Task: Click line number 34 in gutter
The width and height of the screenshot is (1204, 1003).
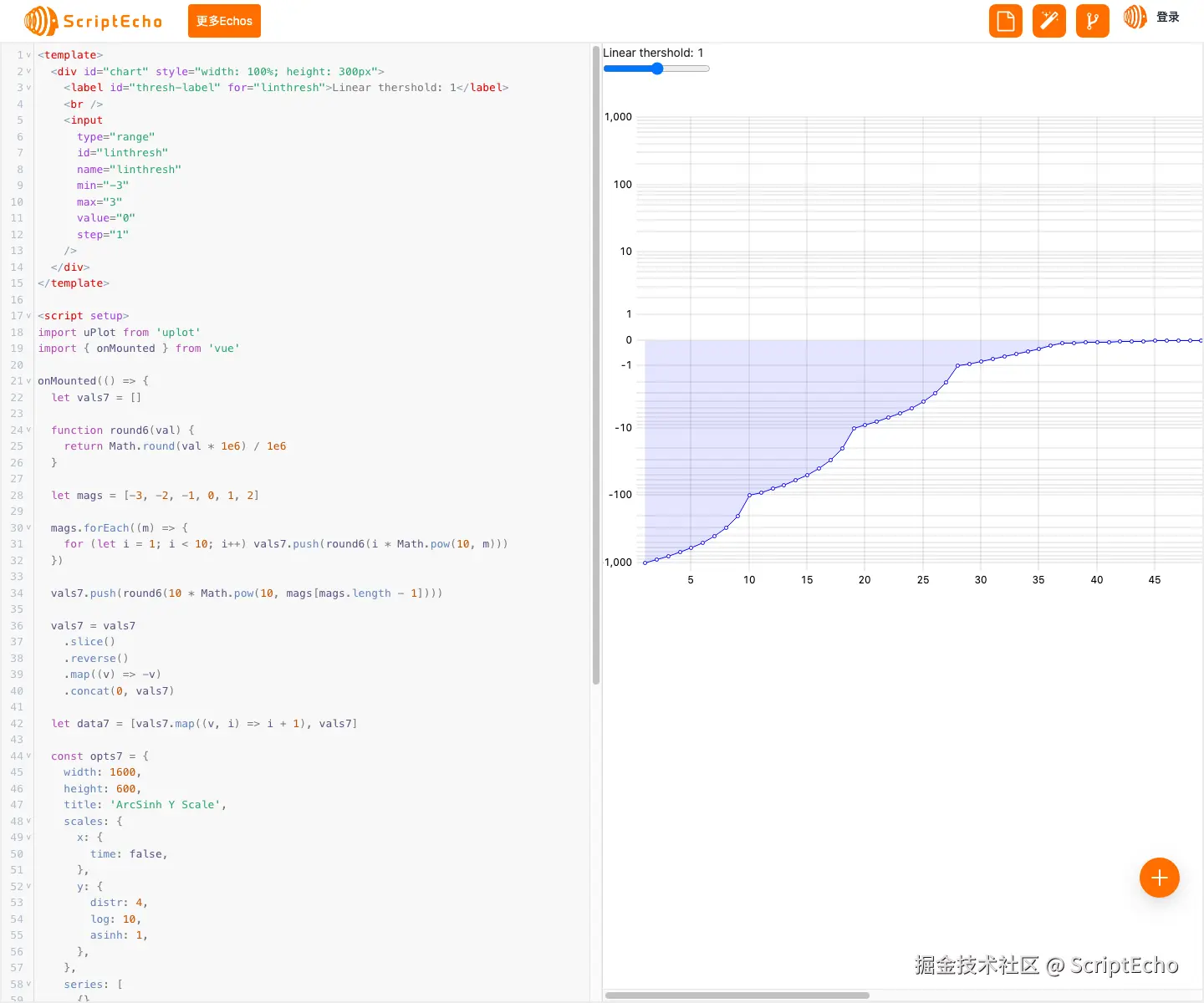Action: point(17,593)
